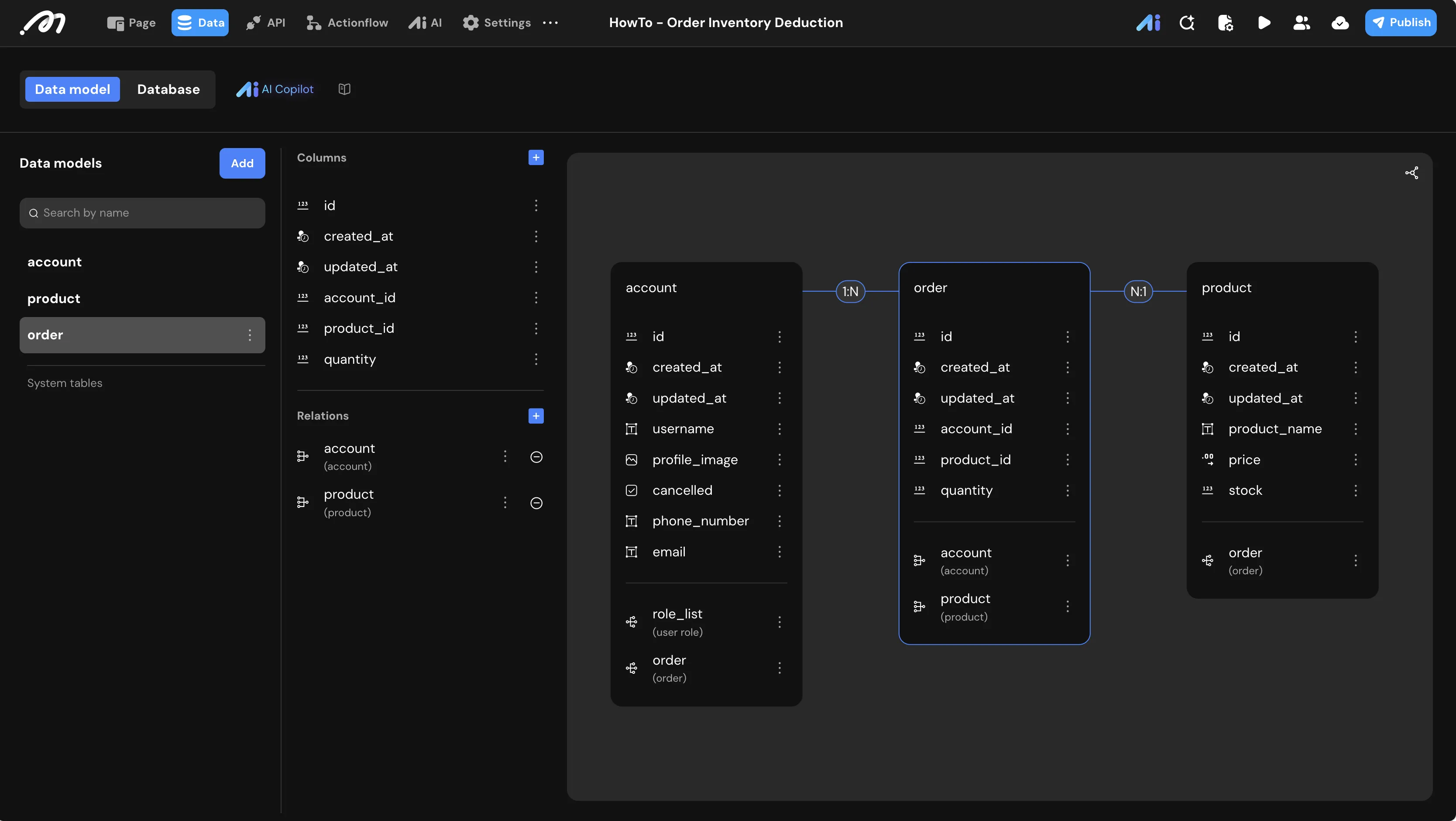1456x821 pixels.
Task: Add a new column with the plus icon
Action: (x=536, y=157)
